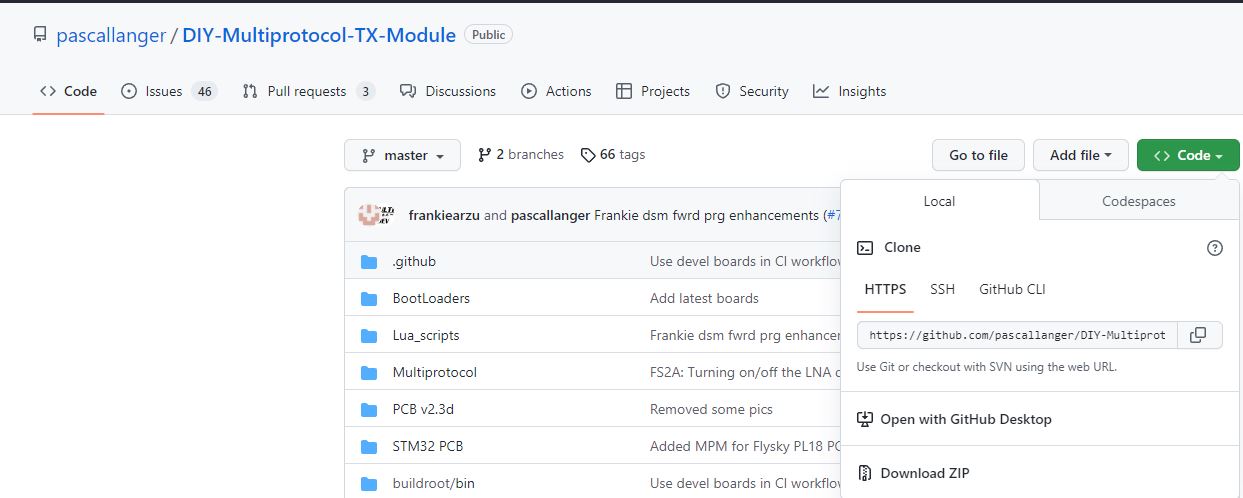Click the Go to file button
Image resolution: width=1243 pixels, height=498 pixels.
coord(979,155)
